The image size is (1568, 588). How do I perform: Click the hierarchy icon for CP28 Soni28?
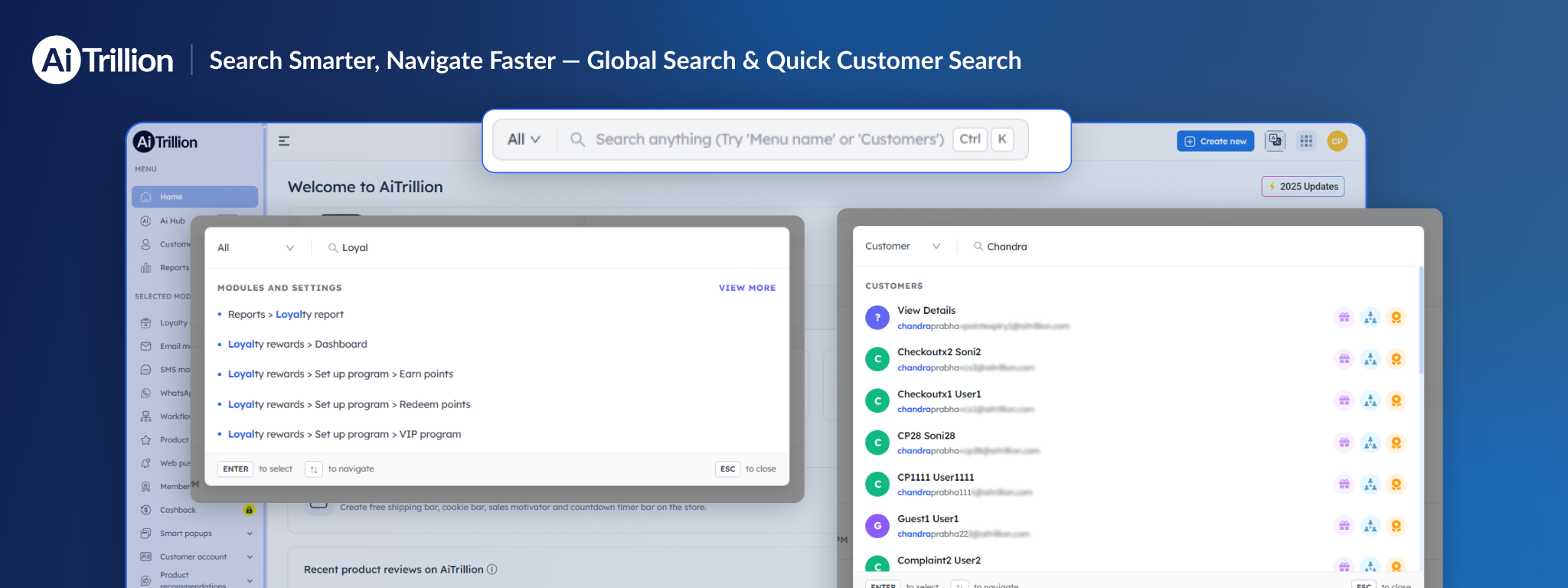[x=1370, y=443]
